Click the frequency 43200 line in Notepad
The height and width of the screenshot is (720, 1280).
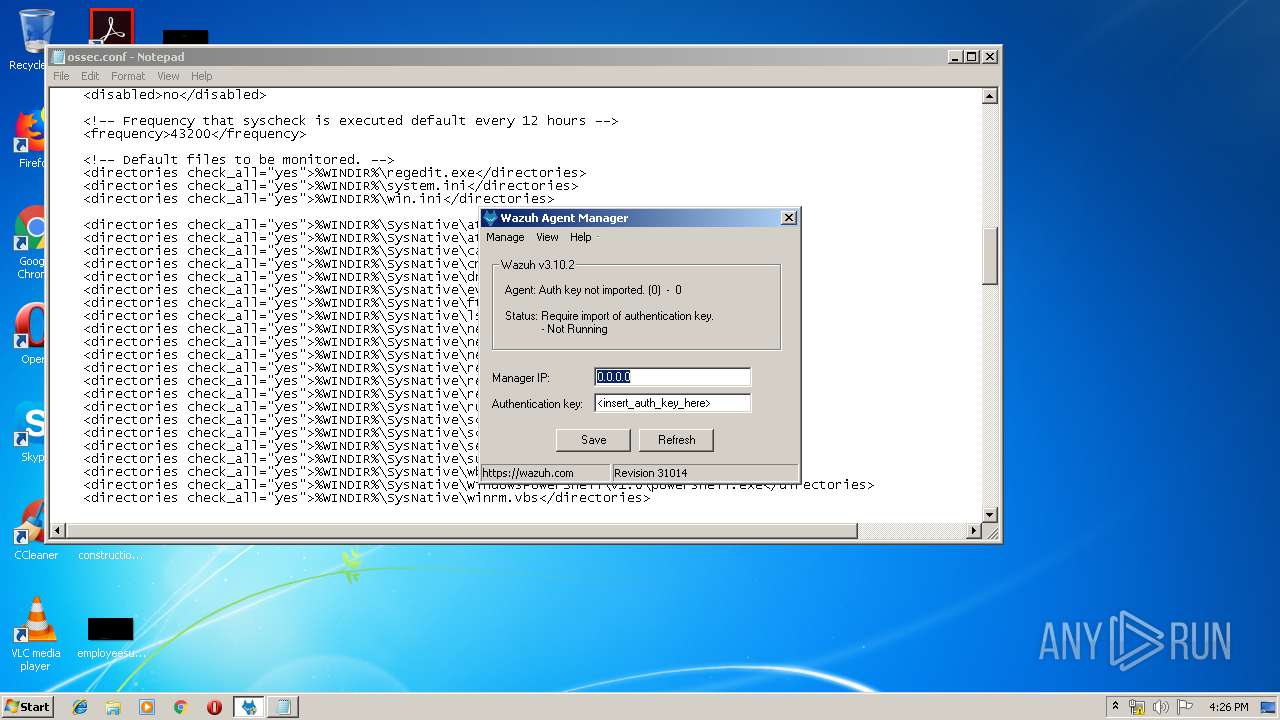pos(195,133)
